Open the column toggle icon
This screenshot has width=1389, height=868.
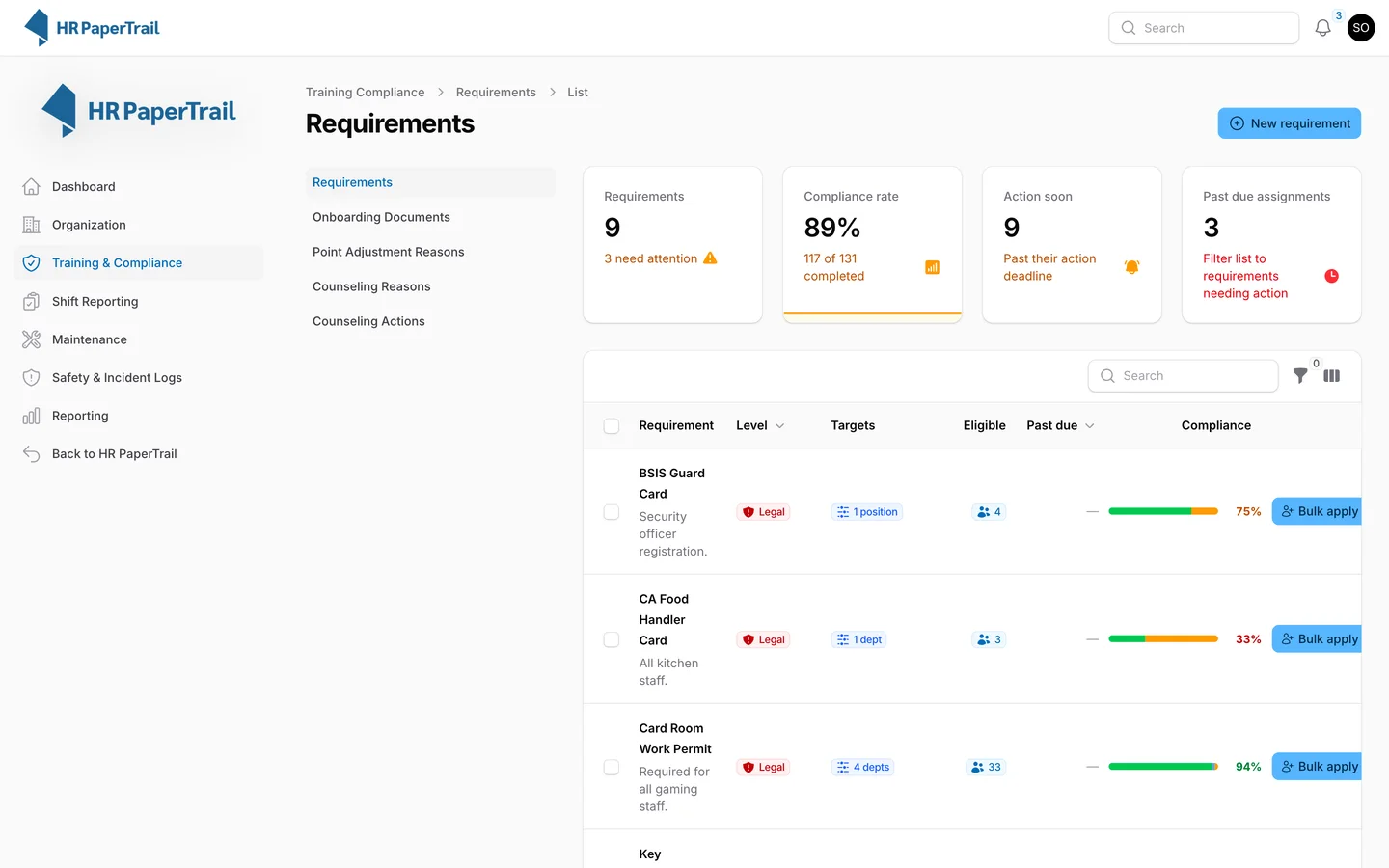(x=1332, y=376)
